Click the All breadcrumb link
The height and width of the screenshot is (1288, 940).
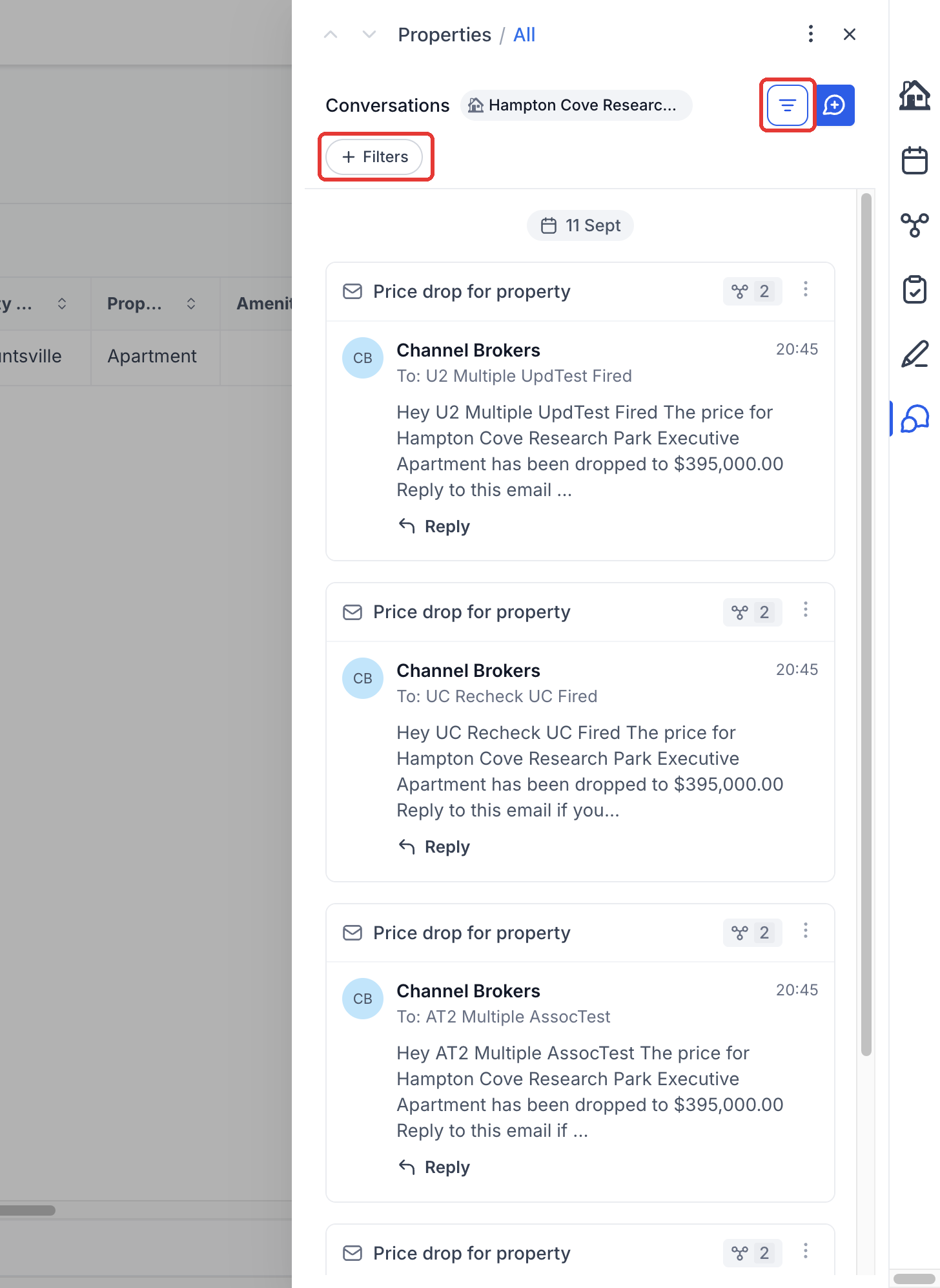pyautogui.click(x=524, y=35)
